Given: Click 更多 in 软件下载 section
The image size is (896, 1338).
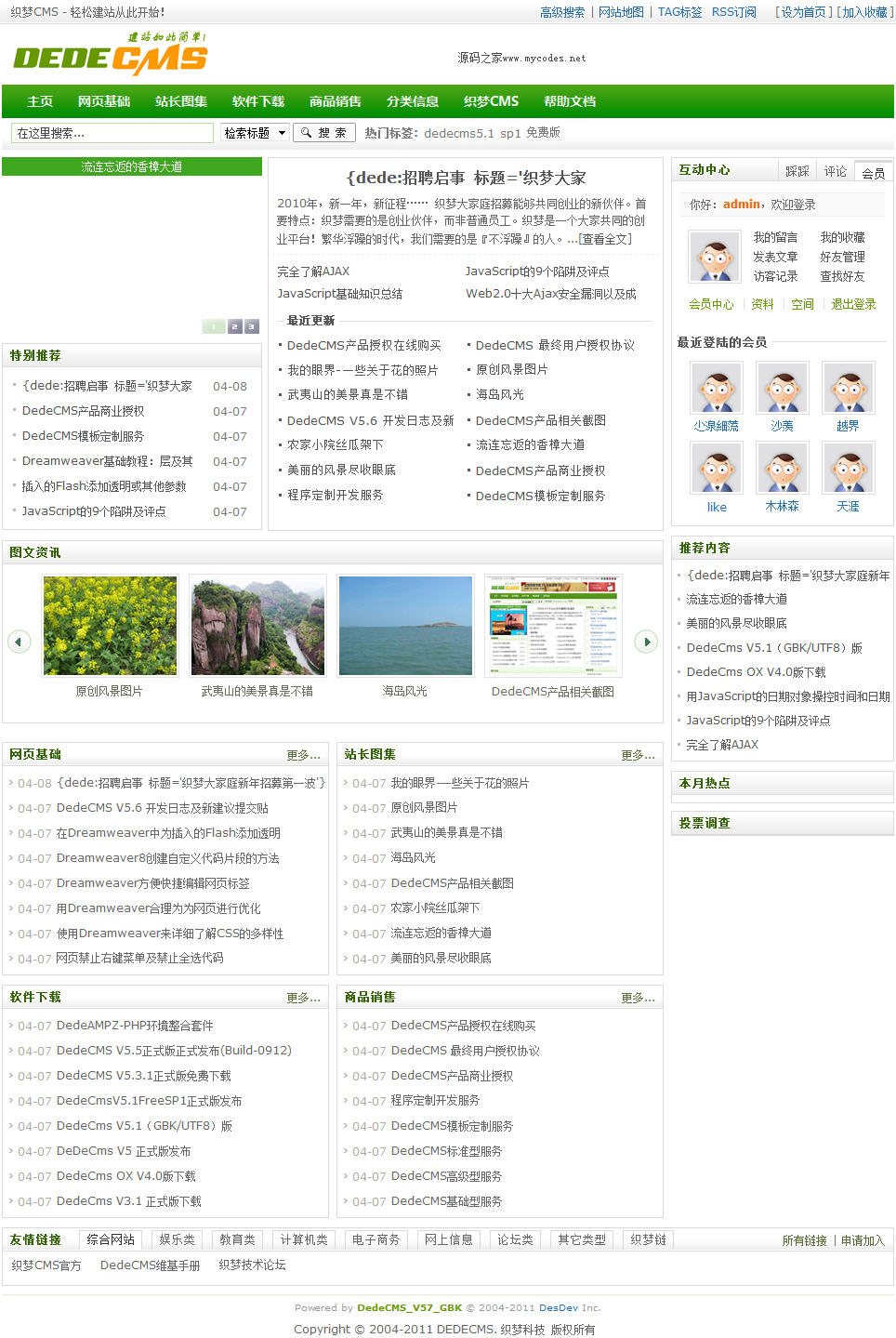Looking at the screenshot, I should pos(303,998).
